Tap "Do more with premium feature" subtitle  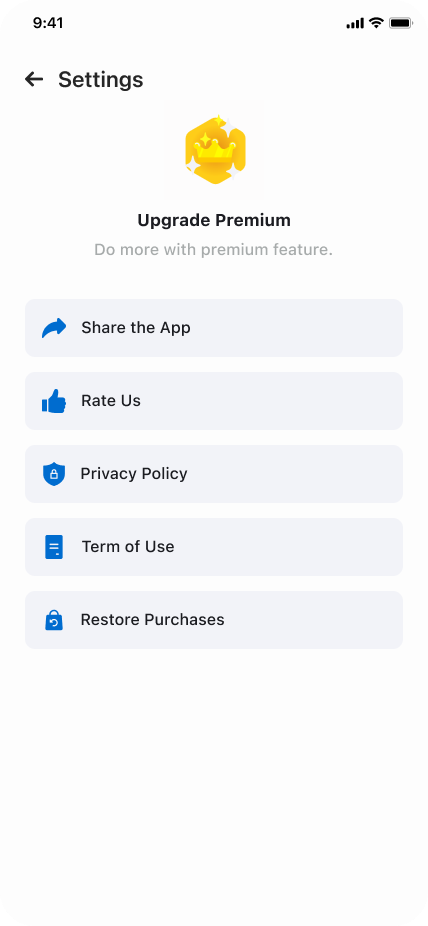tap(214, 250)
